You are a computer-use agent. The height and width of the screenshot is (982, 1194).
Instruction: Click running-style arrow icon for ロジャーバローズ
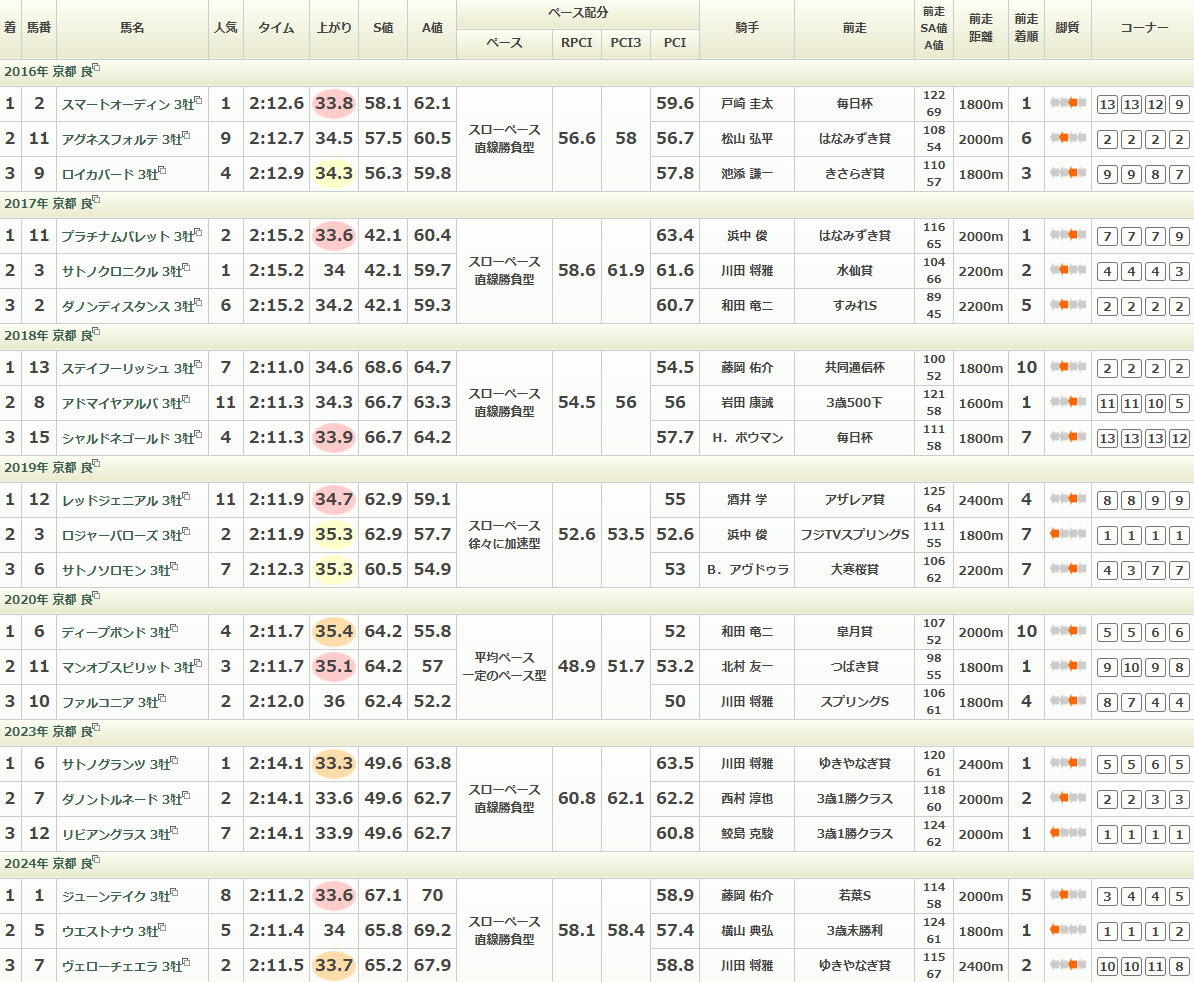(1067, 535)
